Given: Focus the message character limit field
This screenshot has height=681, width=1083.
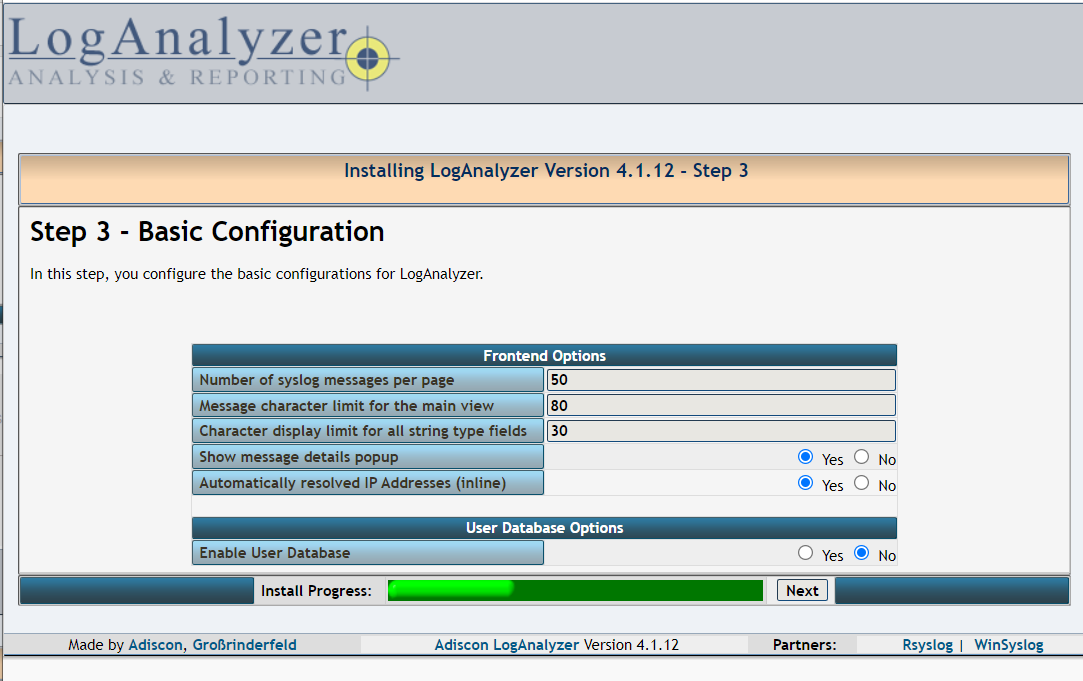Looking at the screenshot, I should (x=721, y=405).
